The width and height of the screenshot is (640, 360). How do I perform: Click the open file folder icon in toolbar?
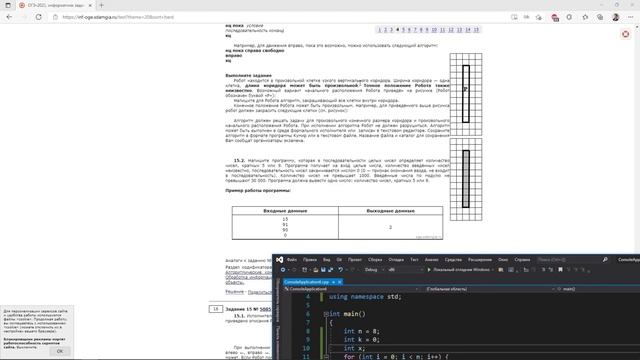click(x=316, y=270)
